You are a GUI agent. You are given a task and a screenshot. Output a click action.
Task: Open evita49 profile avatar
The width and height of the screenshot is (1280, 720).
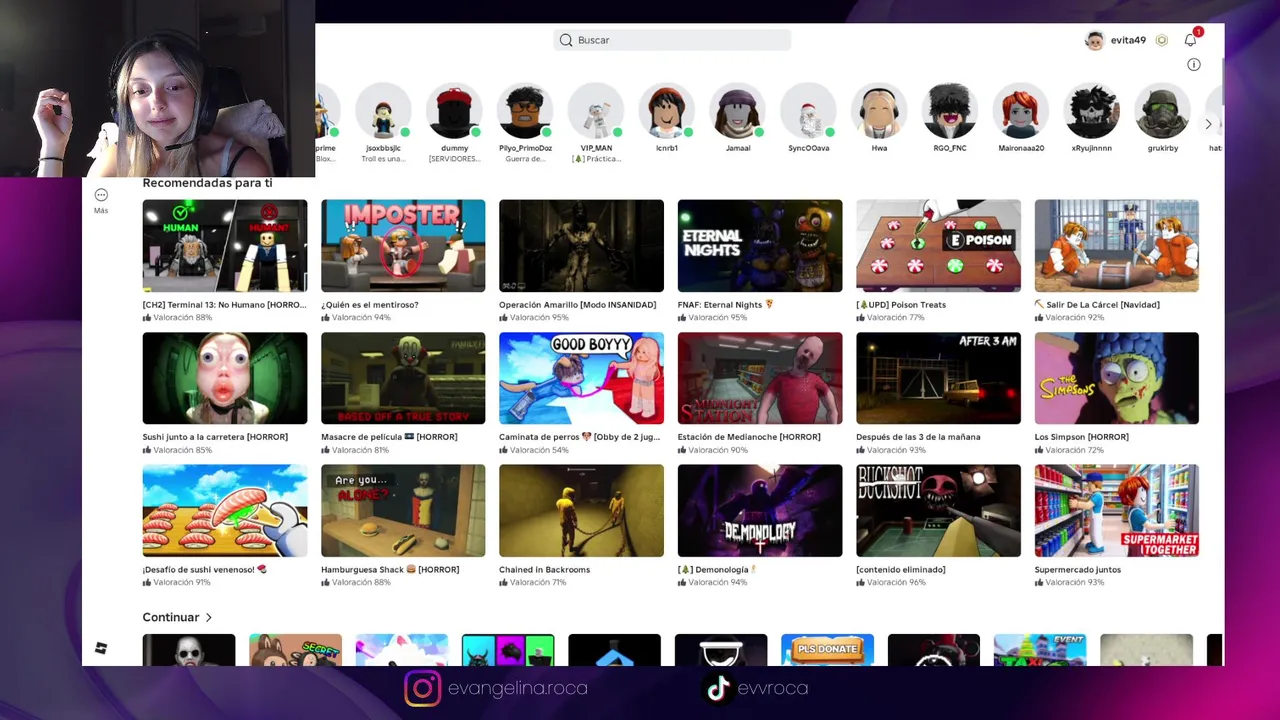pyautogui.click(x=1095, y=40)
